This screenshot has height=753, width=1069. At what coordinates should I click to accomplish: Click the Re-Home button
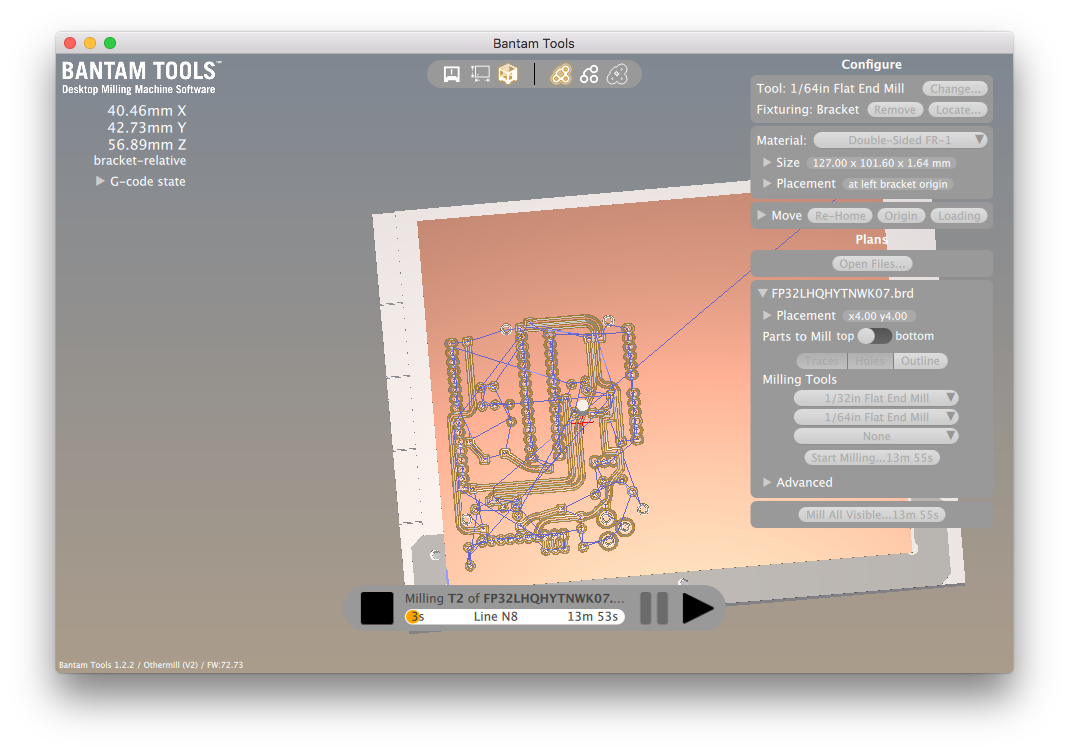pyautogui.click(x=840, y=216)
